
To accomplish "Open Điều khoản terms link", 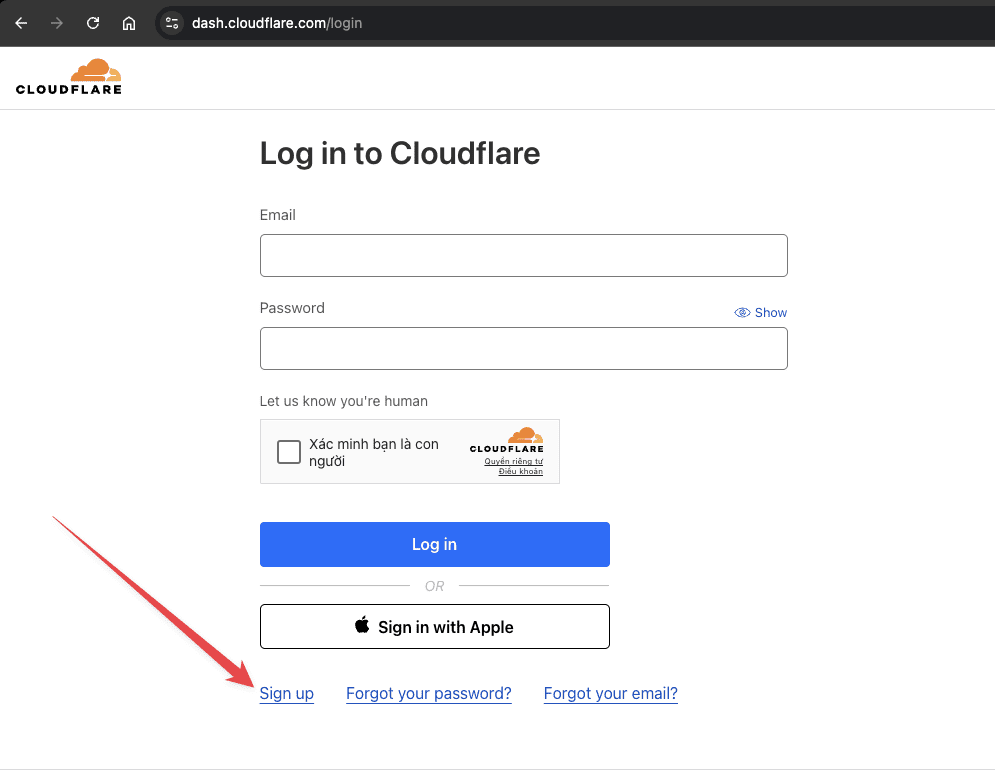I will pyautogui.click(x=520, y=472).
